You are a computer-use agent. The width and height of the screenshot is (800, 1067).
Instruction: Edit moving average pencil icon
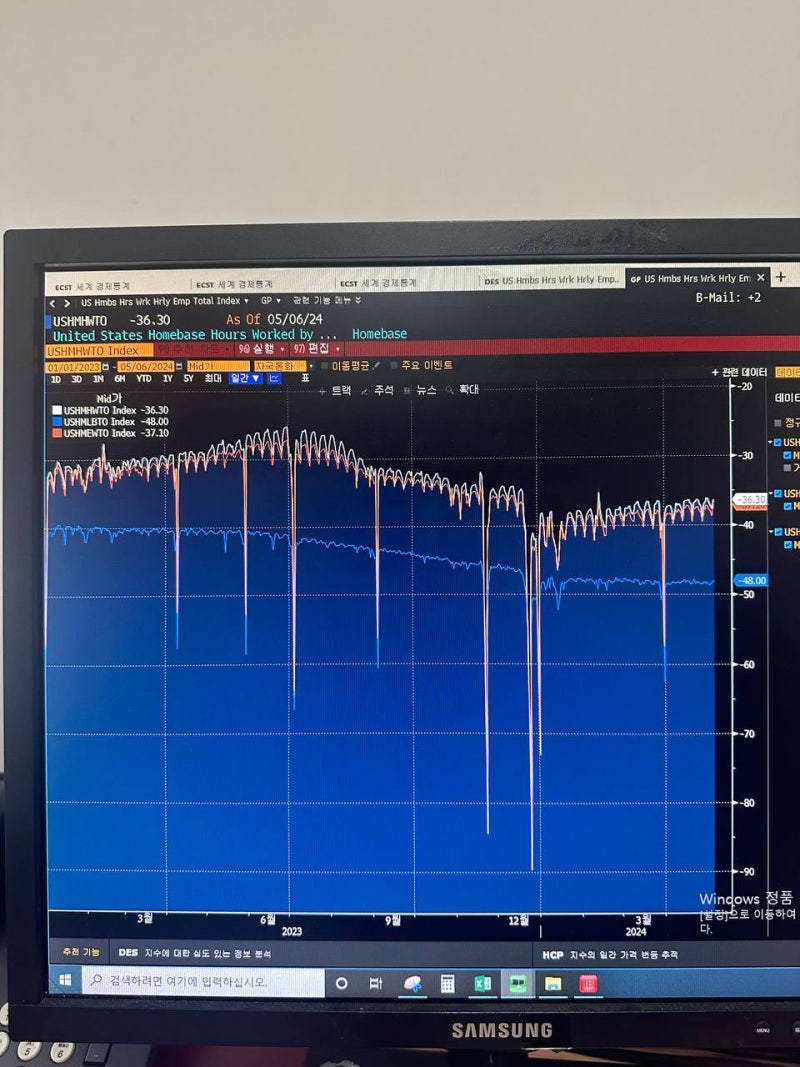(x=376, y=365)
